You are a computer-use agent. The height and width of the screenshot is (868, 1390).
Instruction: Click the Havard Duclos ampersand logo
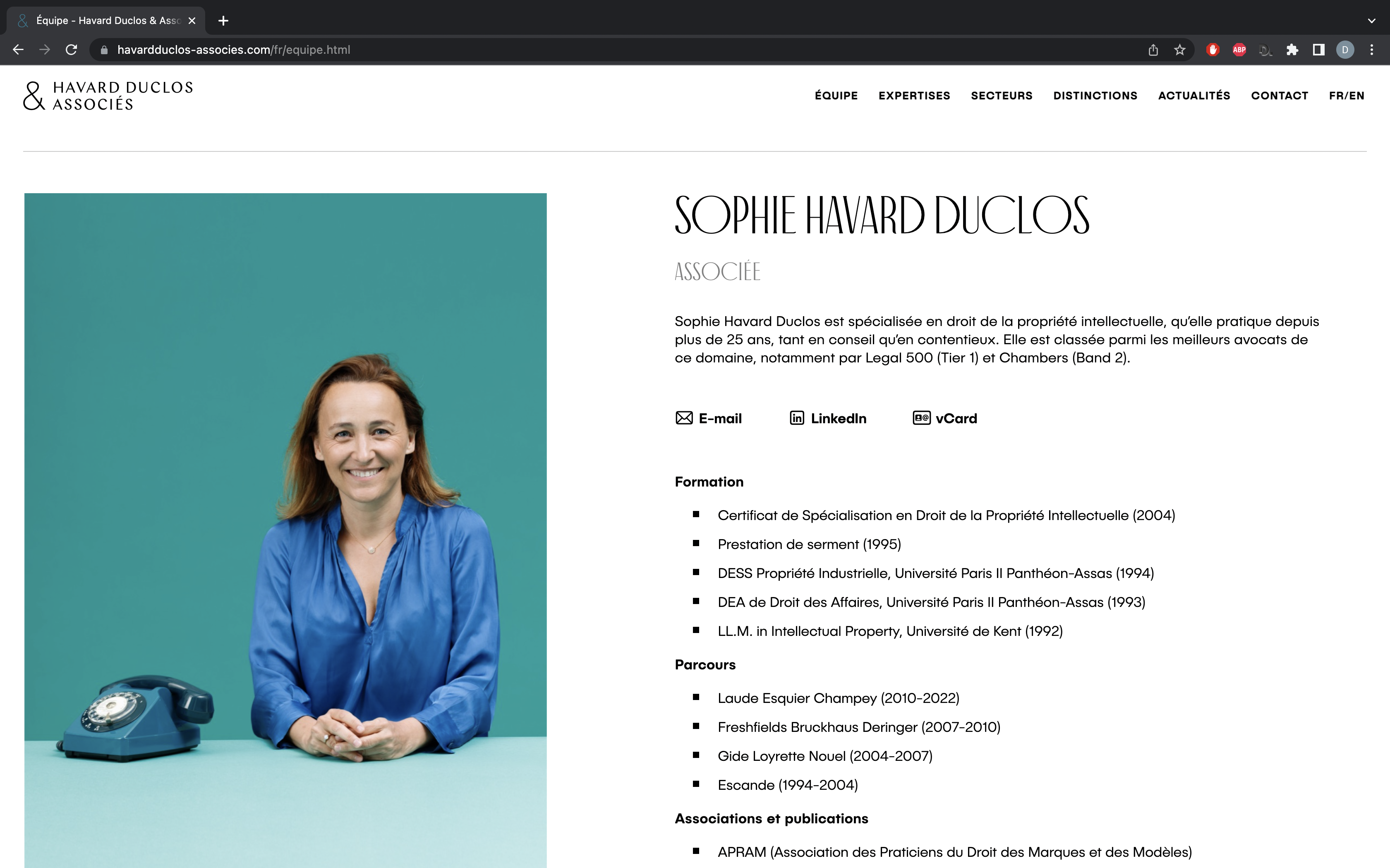point(34,96)
